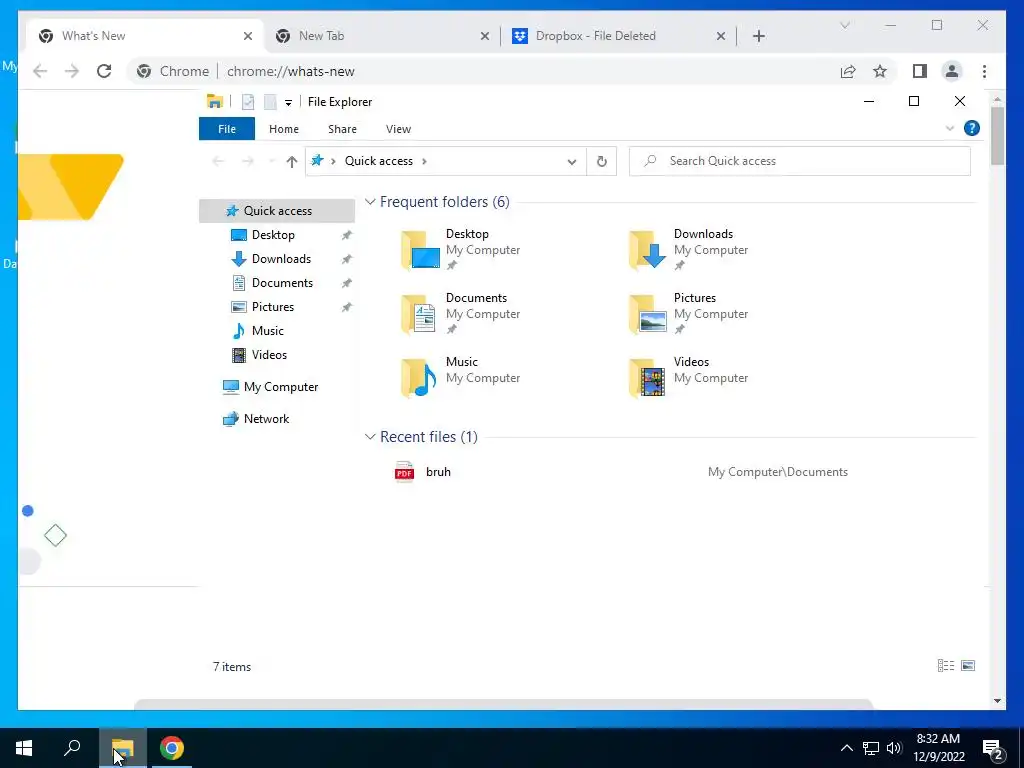This screenshot has width=1024, height=768.
Task: Close the New Tab Chrome tab
Action: point(485,36)
